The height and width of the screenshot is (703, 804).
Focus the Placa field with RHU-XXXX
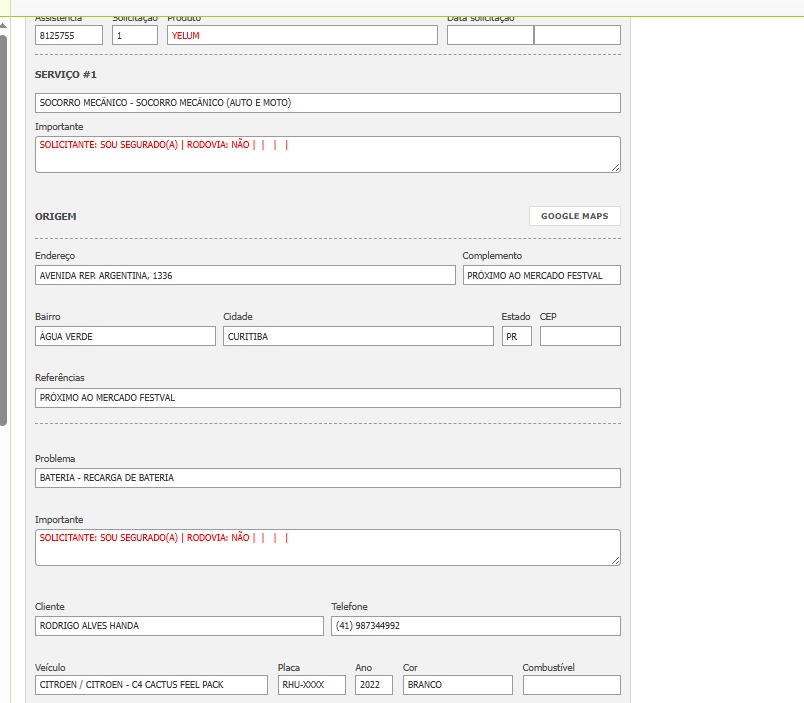(x=311, y=685)
